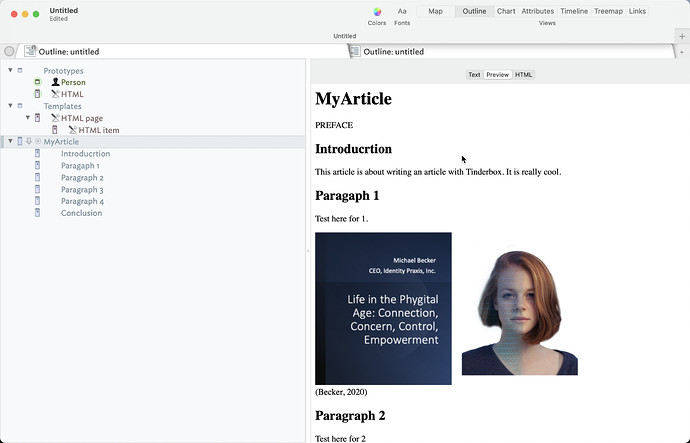Open the Timeline view
Screen dimensions: 690x443
574,11
